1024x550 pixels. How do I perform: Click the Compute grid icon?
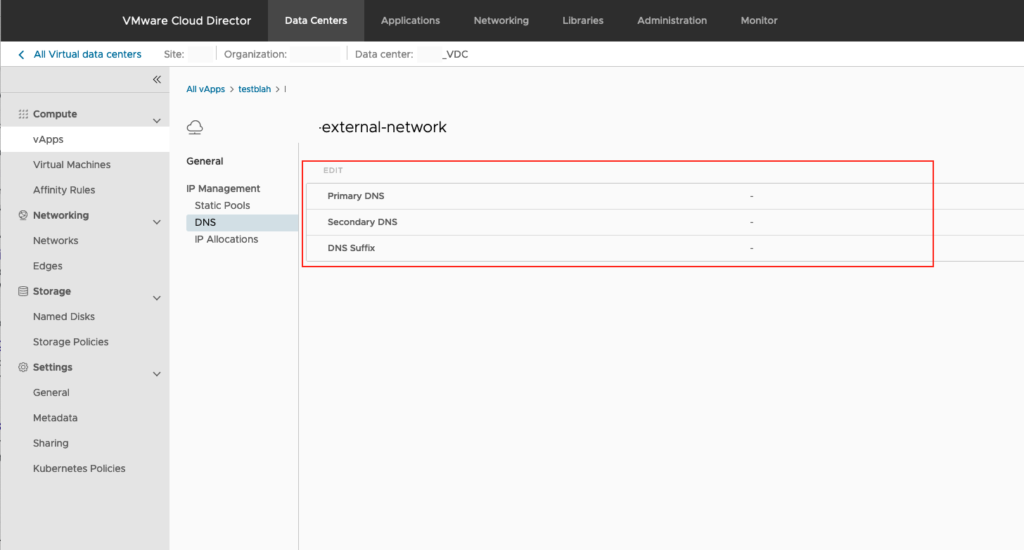(x=23, y=114)
